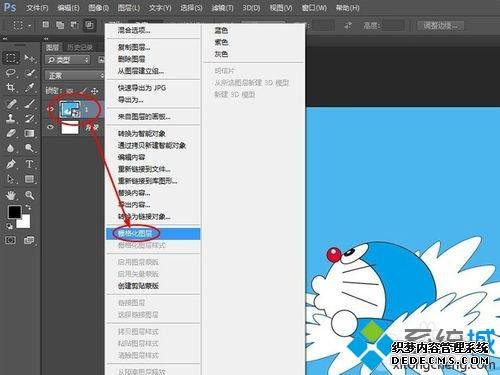Click the foreground black color swatch
The image size is (500, 375).
14,212
